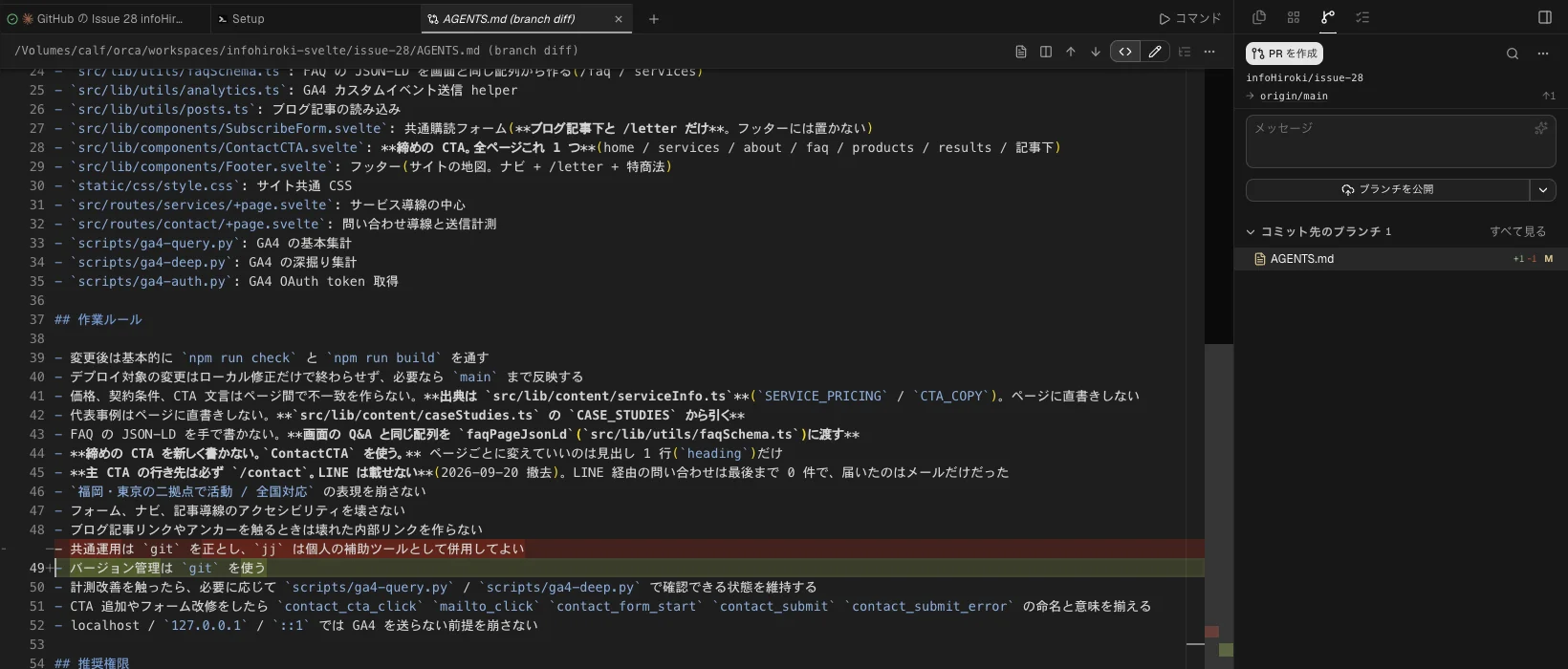
Task: Click the SERVICE_PRICING code on line 41
Action: pyautogui.click(x=822, y=396)
